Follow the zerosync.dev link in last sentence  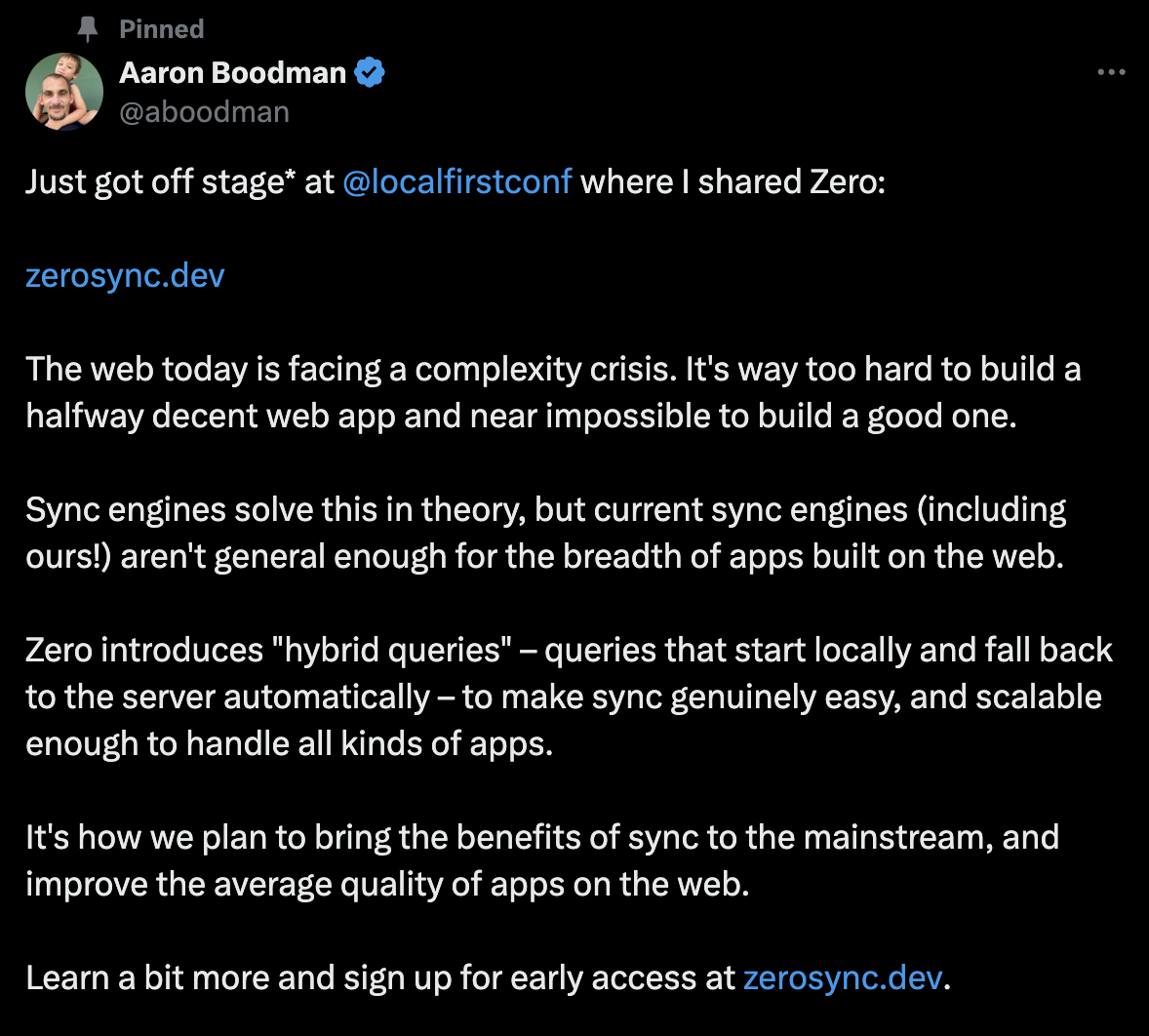[843, 977]
